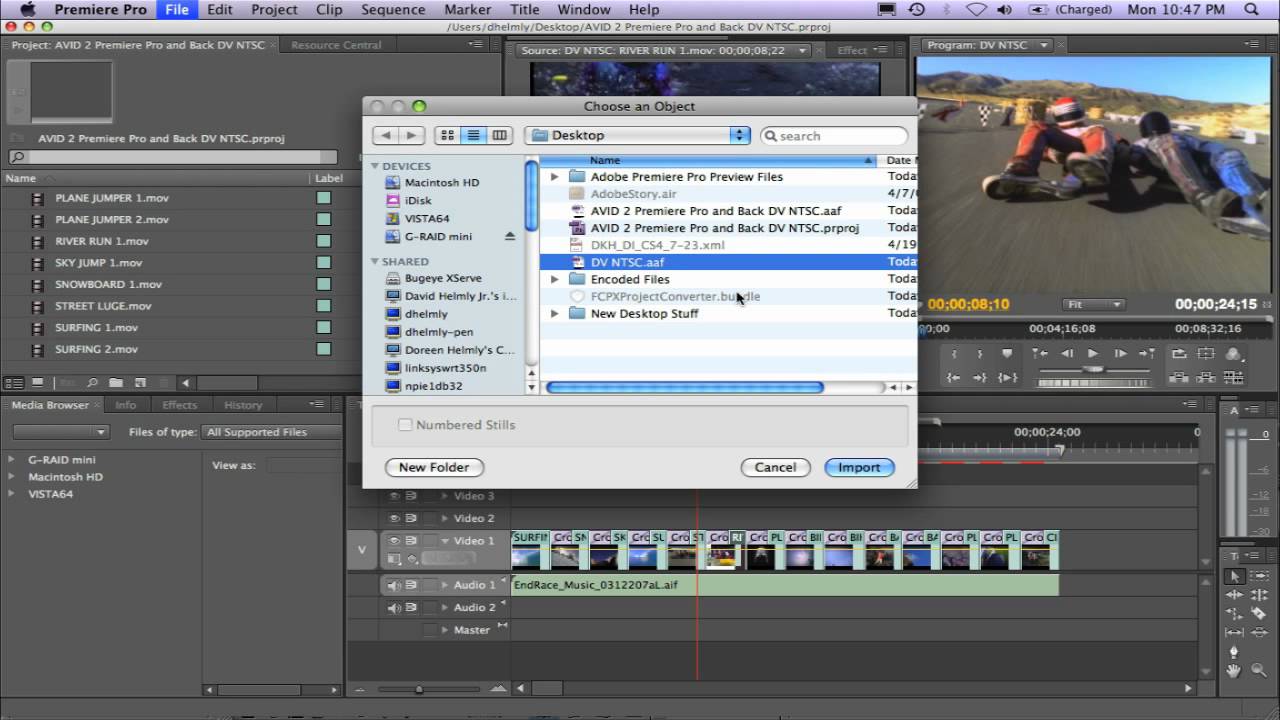Hide the Video 3 track with eye icon
The width and height of the screenshot is (1280, 720).
[x=394, y=496]
